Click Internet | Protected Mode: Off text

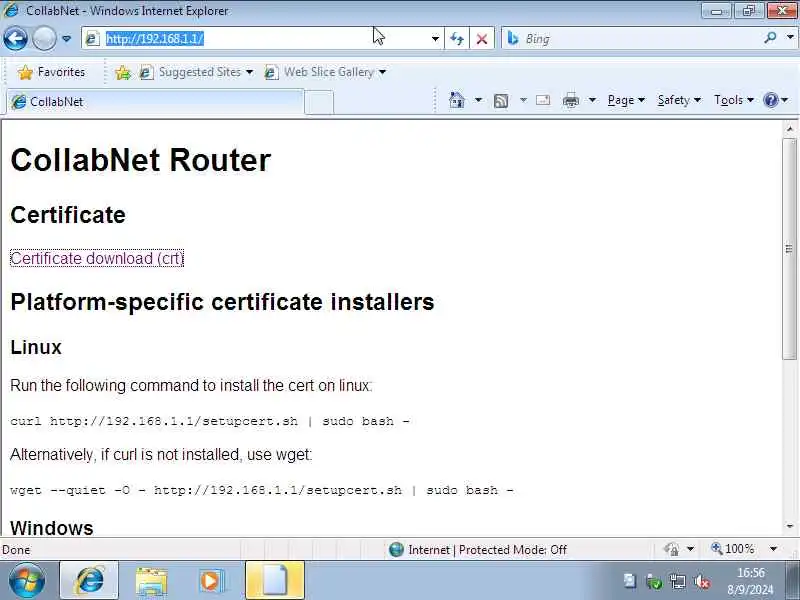point(487,549)
